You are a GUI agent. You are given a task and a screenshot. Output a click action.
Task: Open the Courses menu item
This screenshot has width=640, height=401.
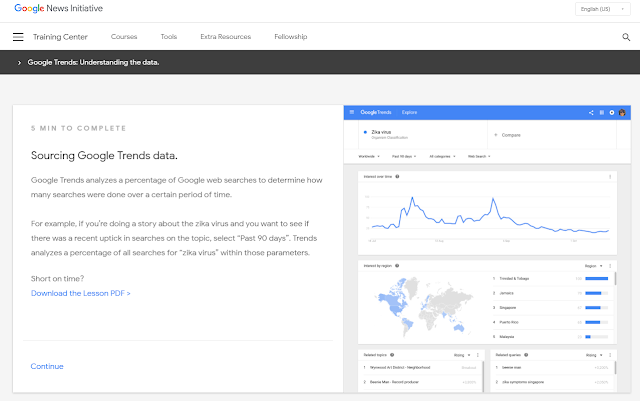point(124,37)
